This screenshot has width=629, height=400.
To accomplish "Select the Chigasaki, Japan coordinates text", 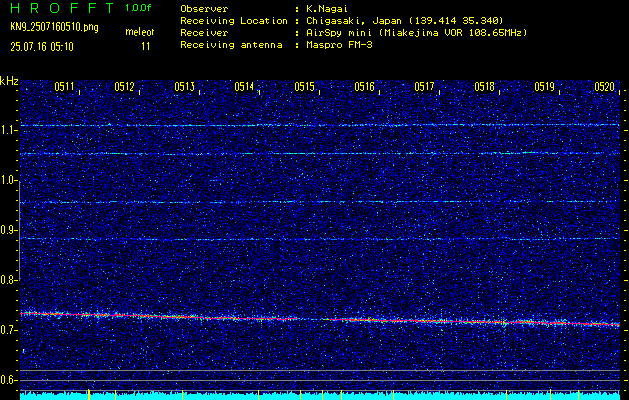I will [404, 21].
